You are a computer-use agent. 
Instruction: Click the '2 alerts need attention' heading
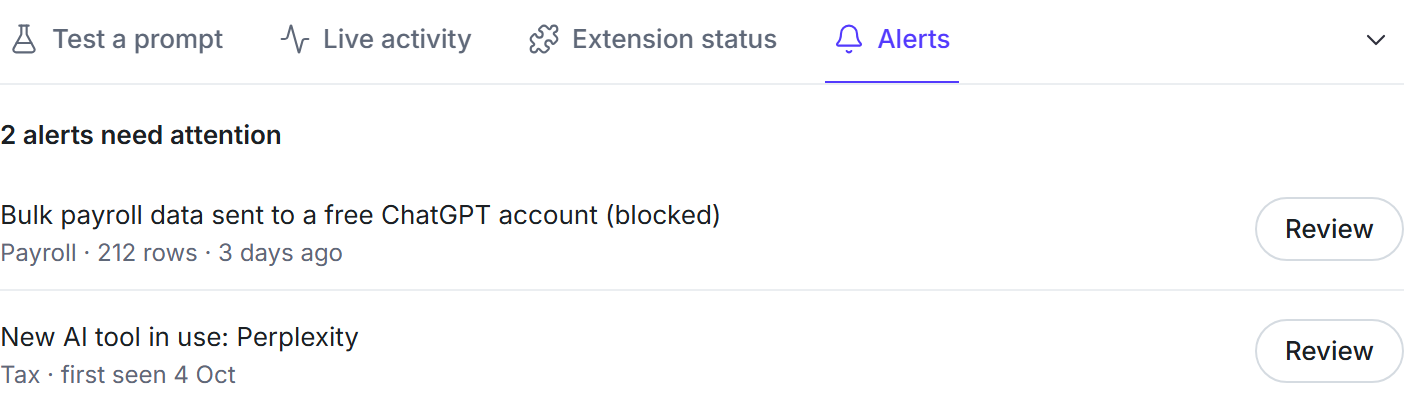[140, 135]
